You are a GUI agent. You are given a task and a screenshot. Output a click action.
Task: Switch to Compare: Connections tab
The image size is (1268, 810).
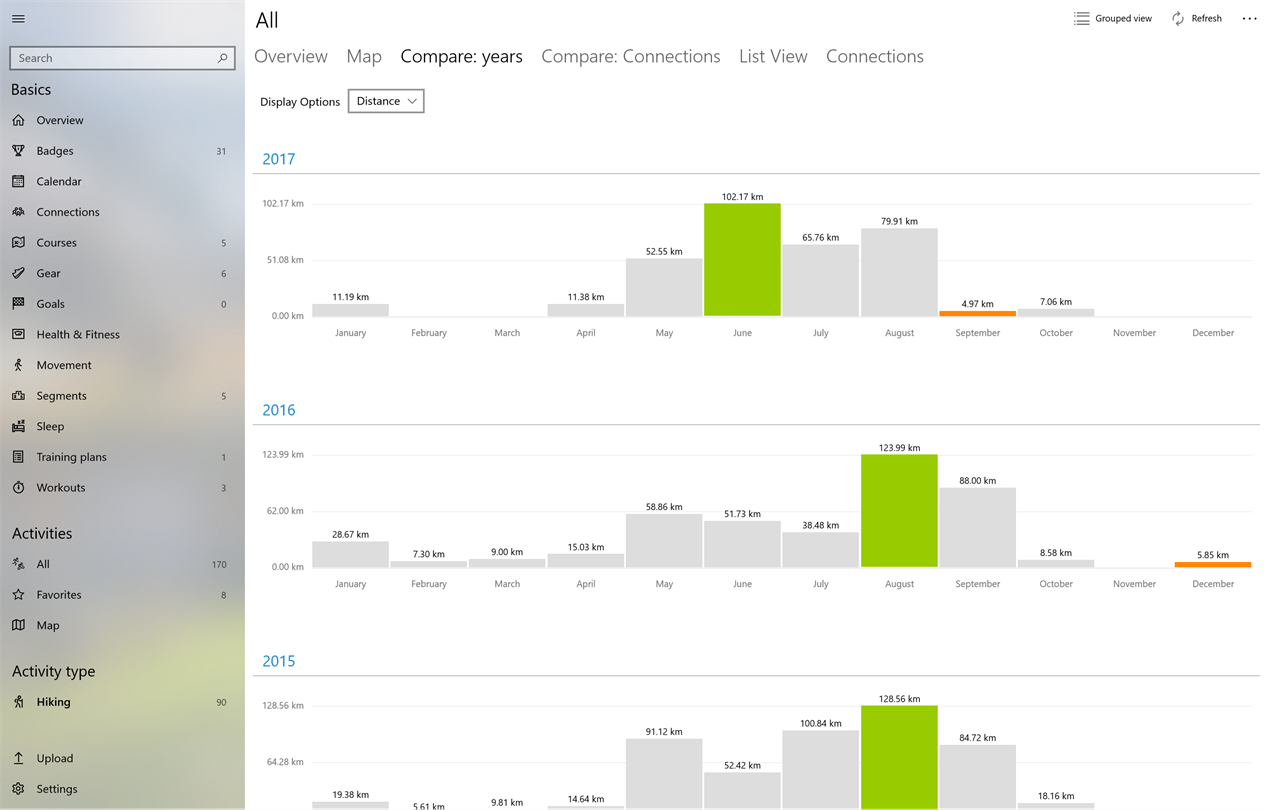click(631, 56)
